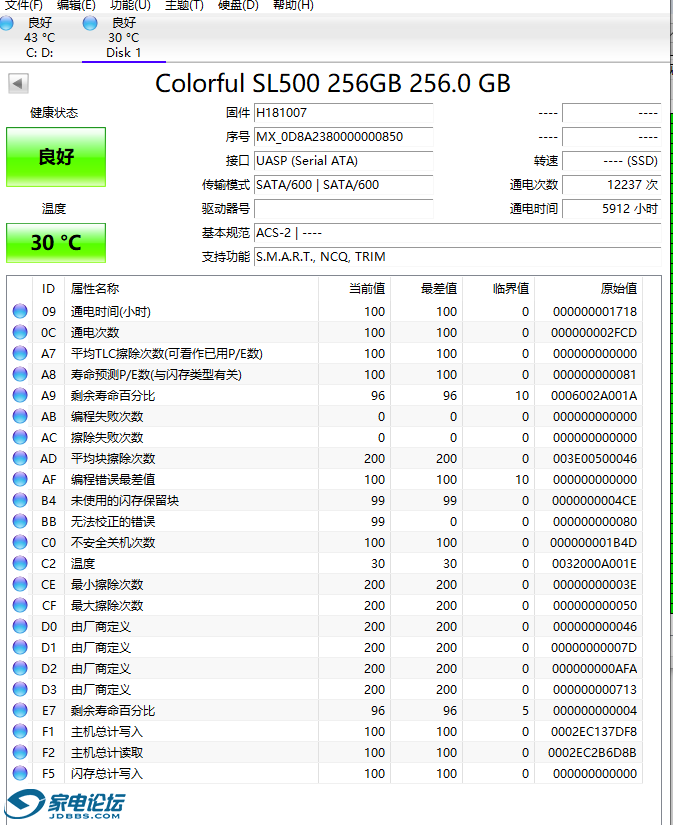This screenshot has width=673, height=825.
Task: Open the 主题(T) menu
Action: (x=184, y=5)
